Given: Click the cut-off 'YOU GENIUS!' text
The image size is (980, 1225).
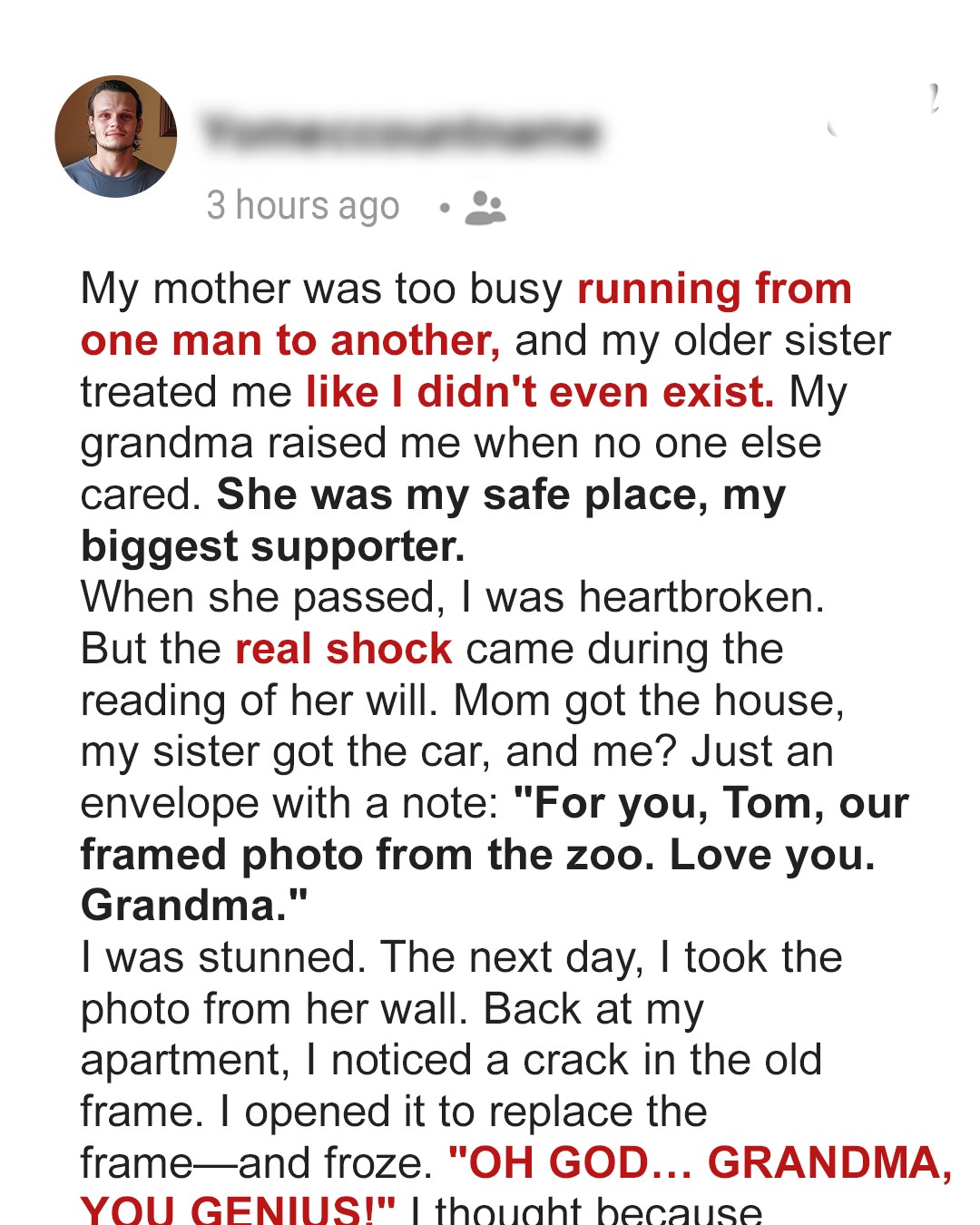Looking at the screenshot, I should coord(238,1211).
